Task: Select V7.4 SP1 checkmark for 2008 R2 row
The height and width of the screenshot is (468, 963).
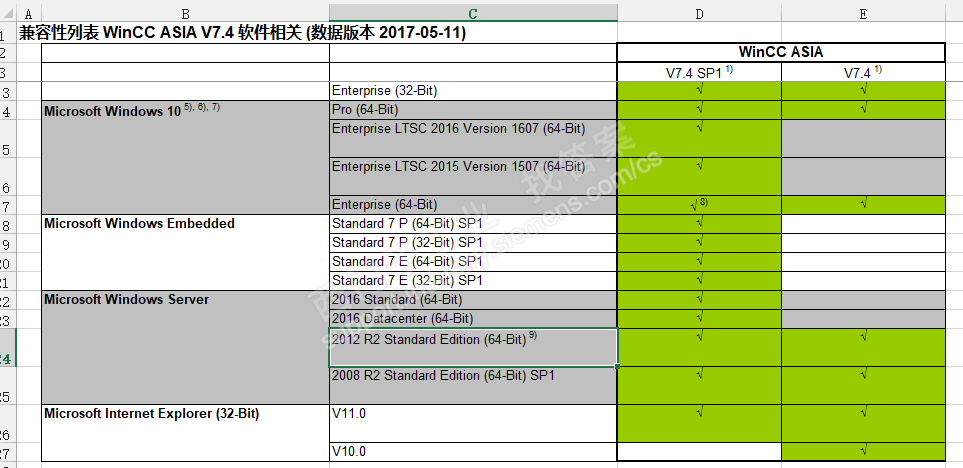Action: coord(699,385)
